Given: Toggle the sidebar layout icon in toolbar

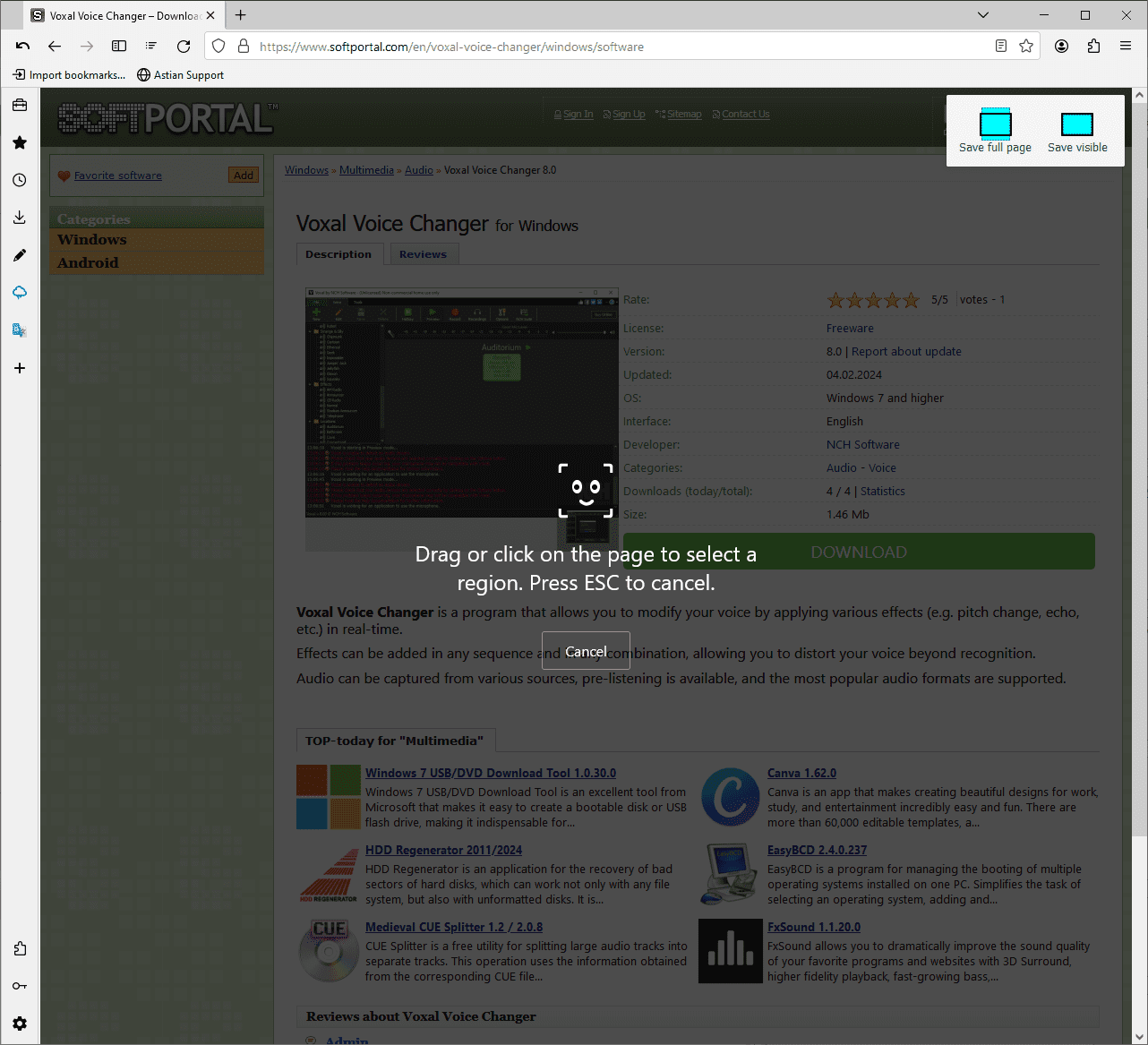Looking at the screenshot, I should 119,46.
